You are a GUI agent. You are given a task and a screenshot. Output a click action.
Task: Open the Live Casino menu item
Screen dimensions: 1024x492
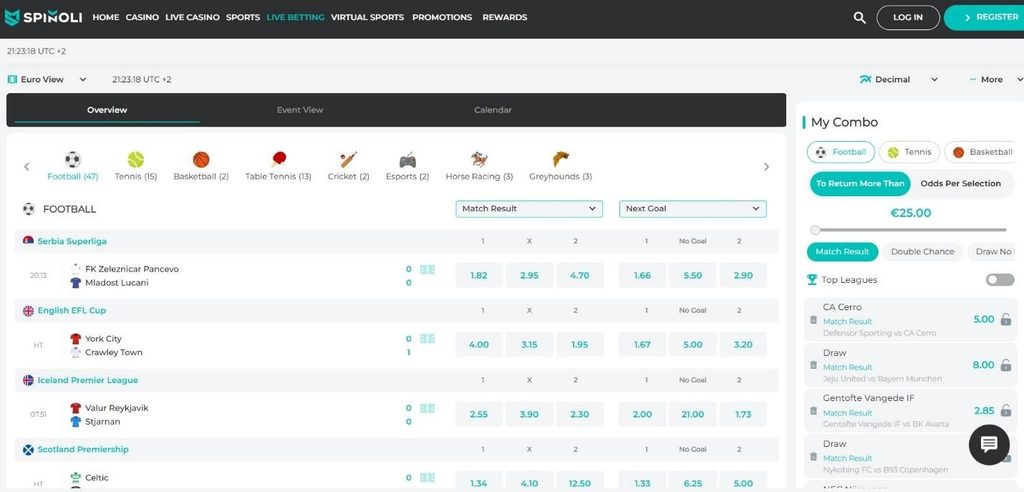(192, 18)
